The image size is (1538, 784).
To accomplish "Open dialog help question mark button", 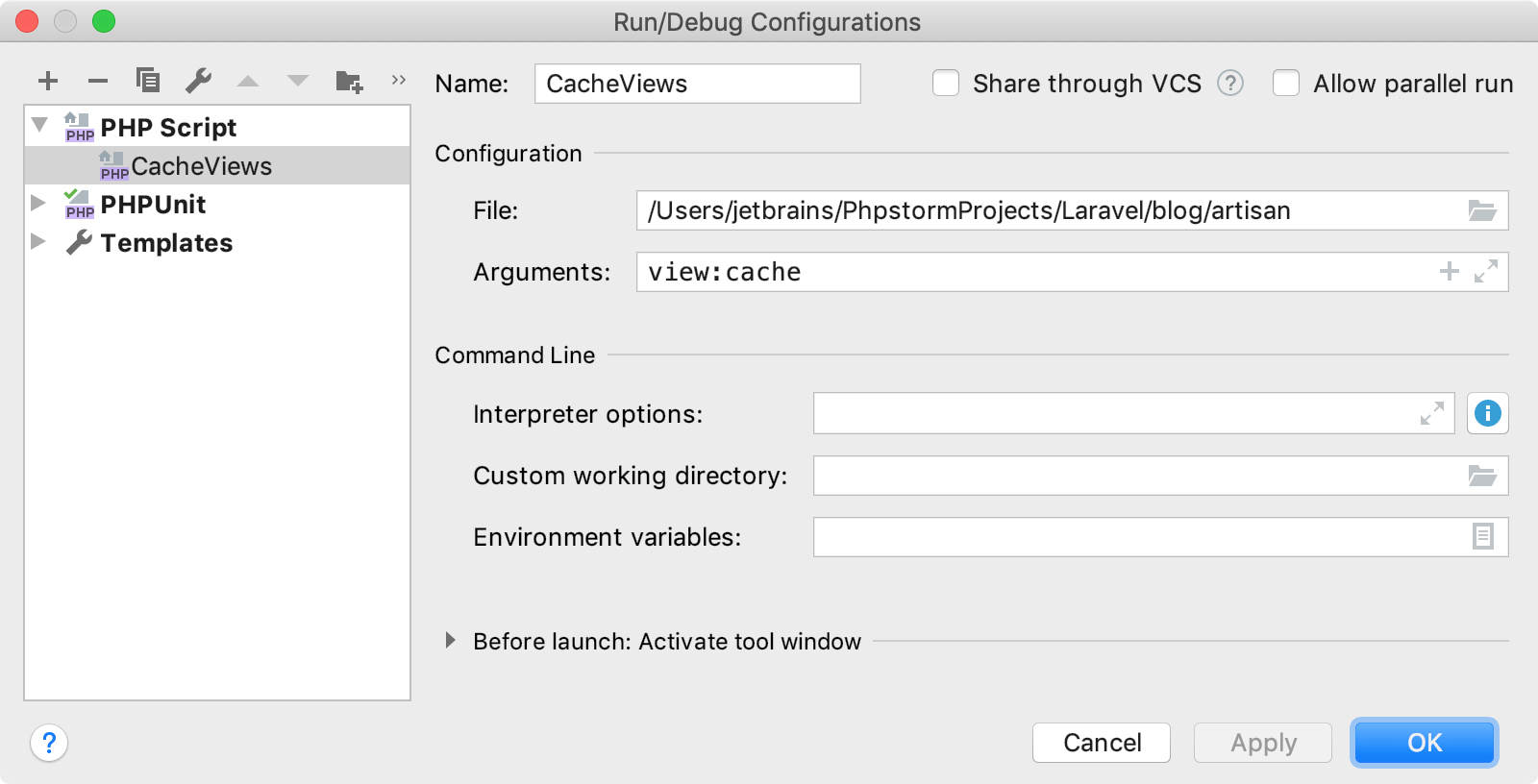I will pyautogui.click(x=49, y=743).
